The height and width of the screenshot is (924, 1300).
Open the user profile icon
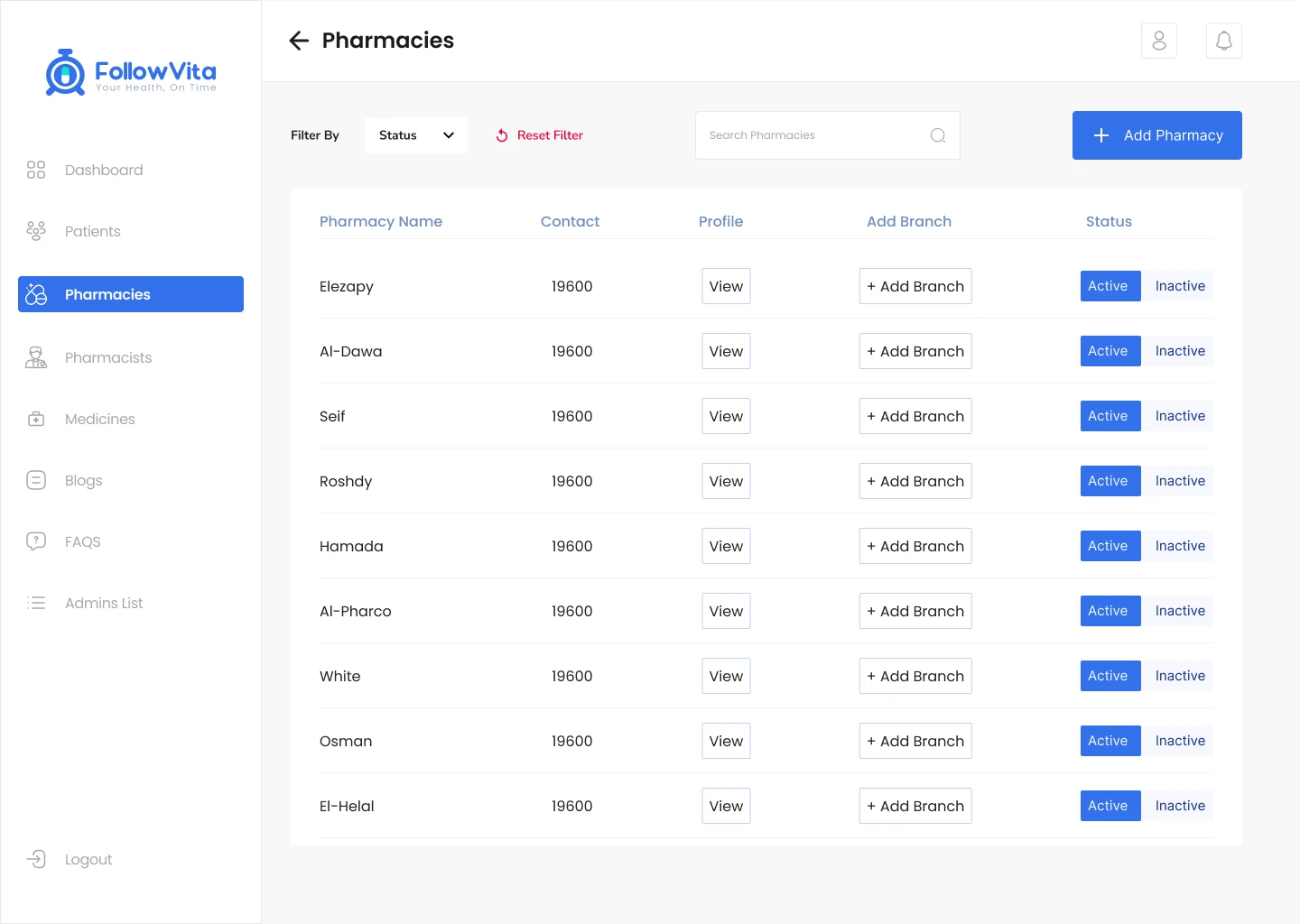click(x=1159, y=41)
